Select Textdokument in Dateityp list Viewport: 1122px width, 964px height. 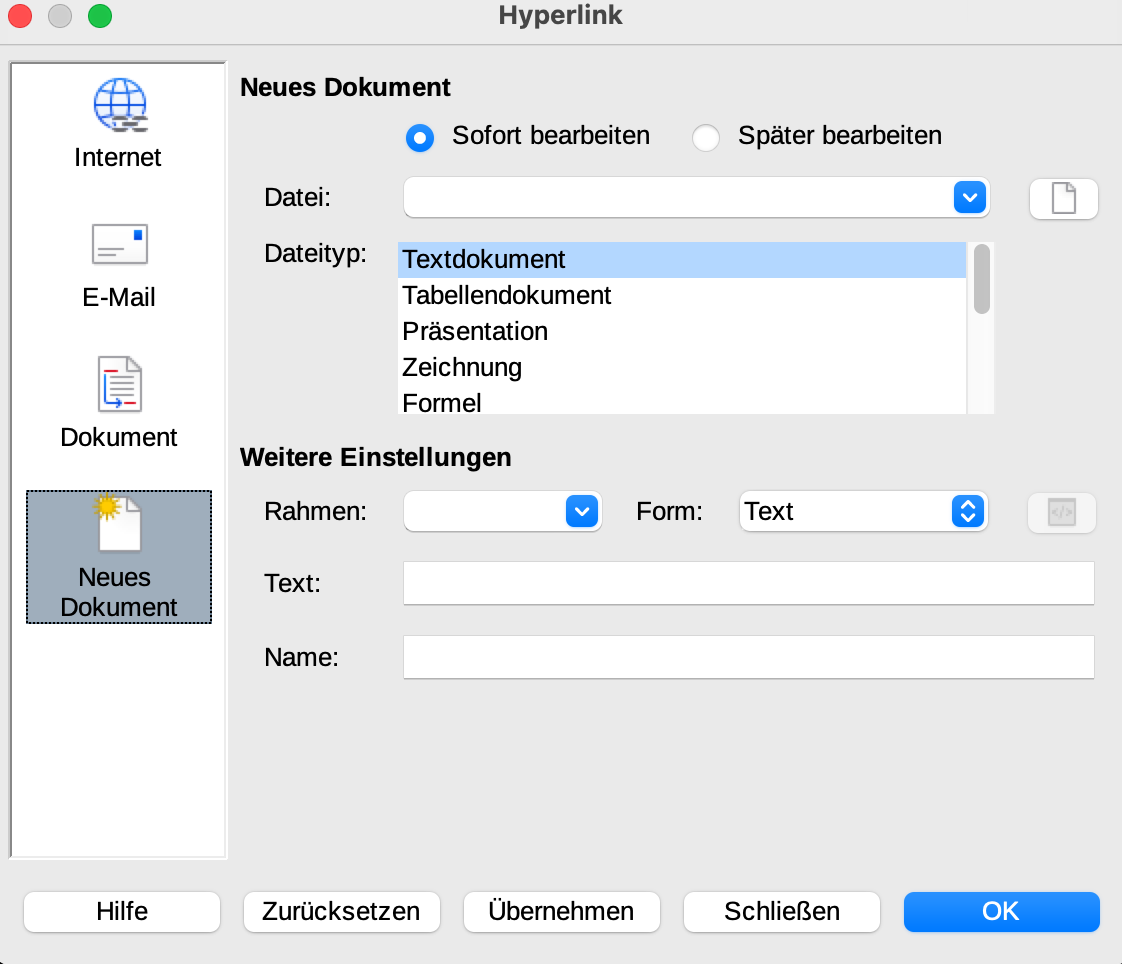coord(682,260)
